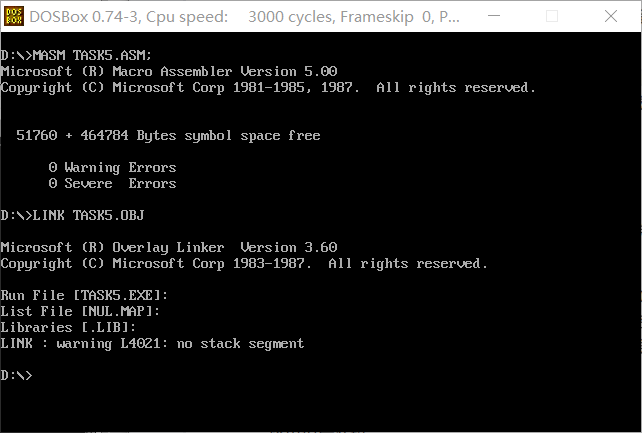This screenshot has height=433, width=642.
Task: Click the L4021 no stack segment warning
Action: click(x=152, y=343)
